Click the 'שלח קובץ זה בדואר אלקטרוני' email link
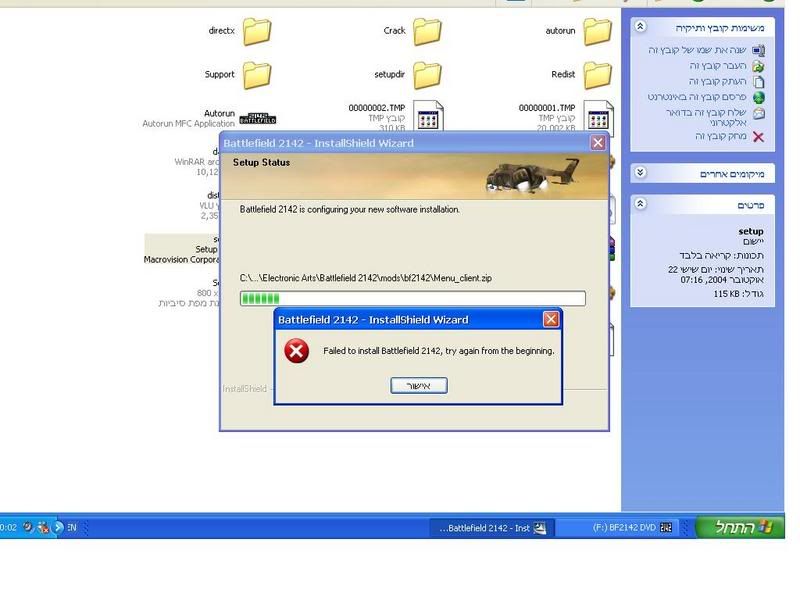Image resolution: width=800 pixels, height=600 pixels. [x=706, y=117]
